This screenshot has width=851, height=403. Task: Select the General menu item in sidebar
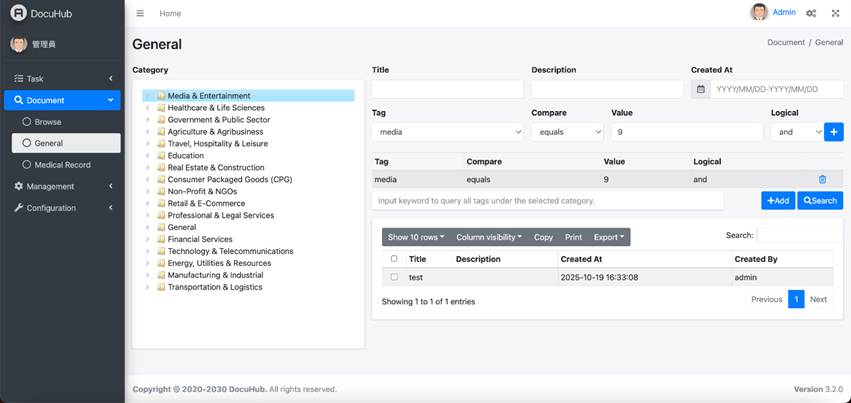(66, 143)
